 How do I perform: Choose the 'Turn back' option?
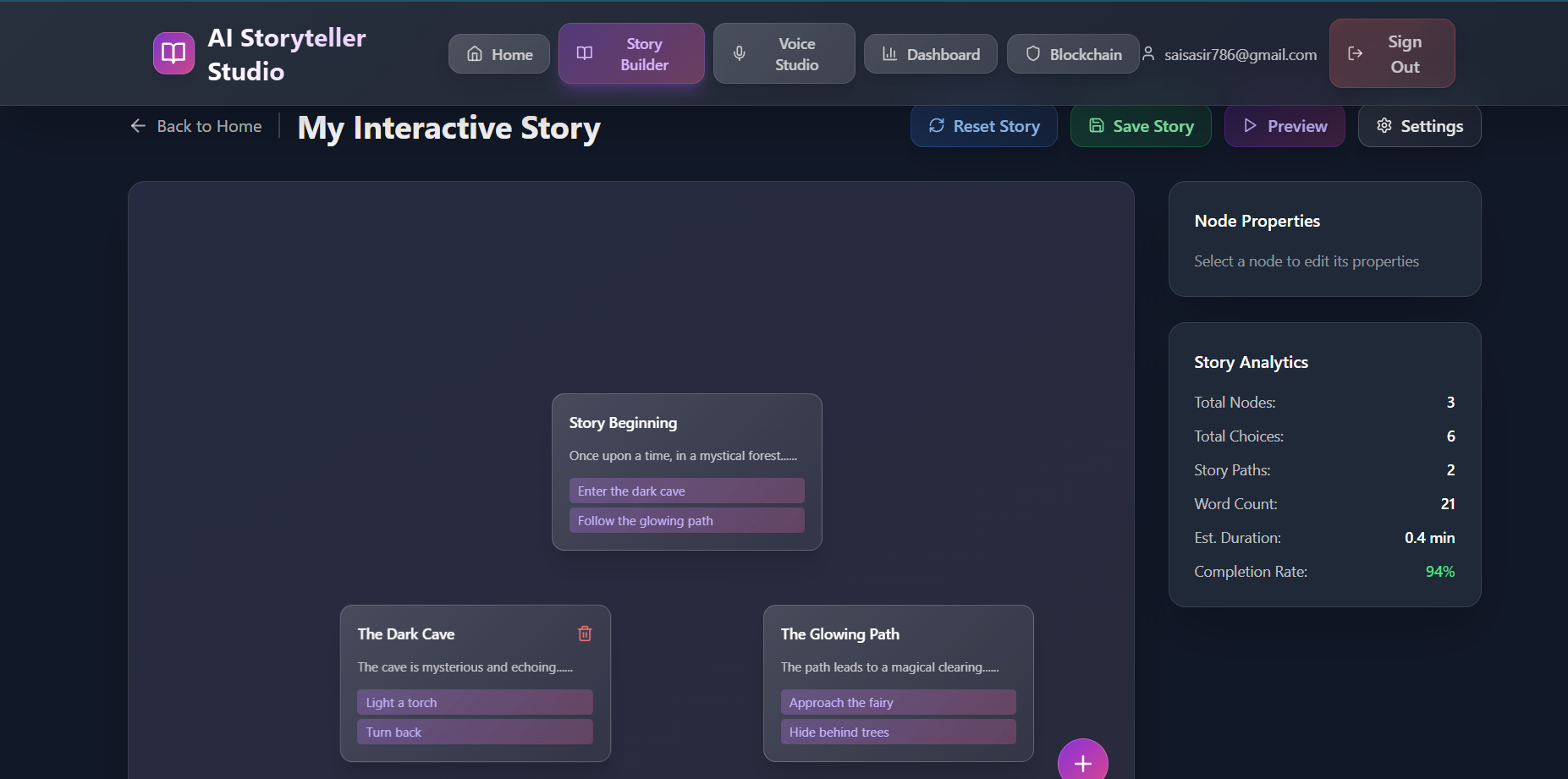click(475, 732)
